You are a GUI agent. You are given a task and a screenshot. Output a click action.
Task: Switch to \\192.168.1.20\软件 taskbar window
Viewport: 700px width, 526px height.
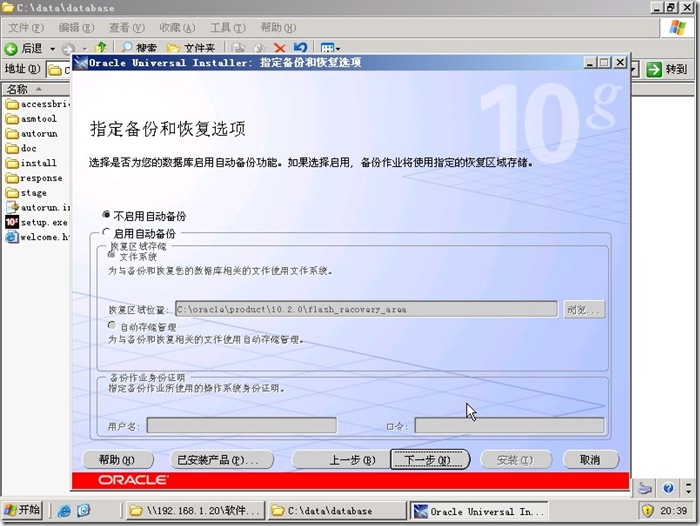[x=195, y=511]
